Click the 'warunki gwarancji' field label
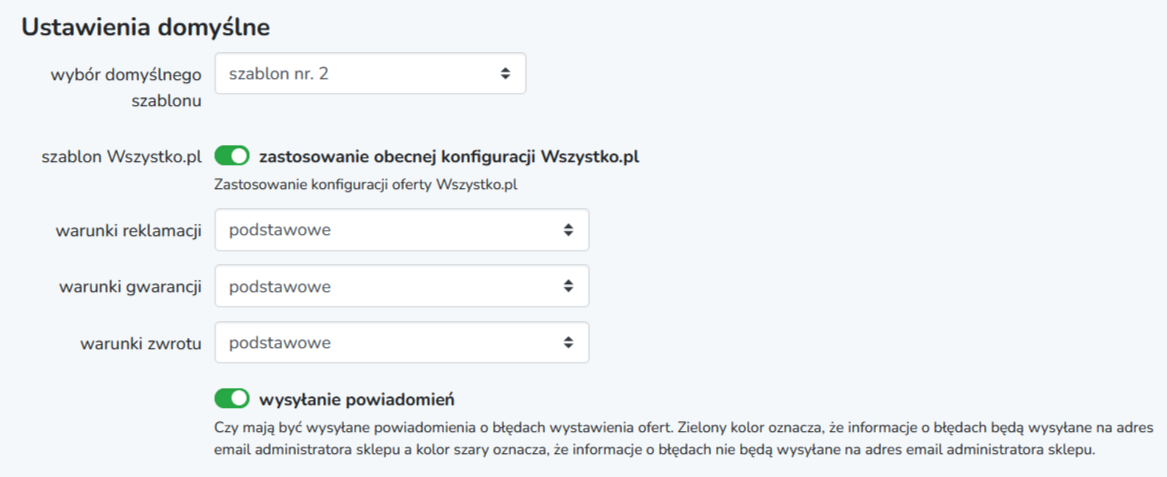1167x477 pixels. (x=130, y=287)
